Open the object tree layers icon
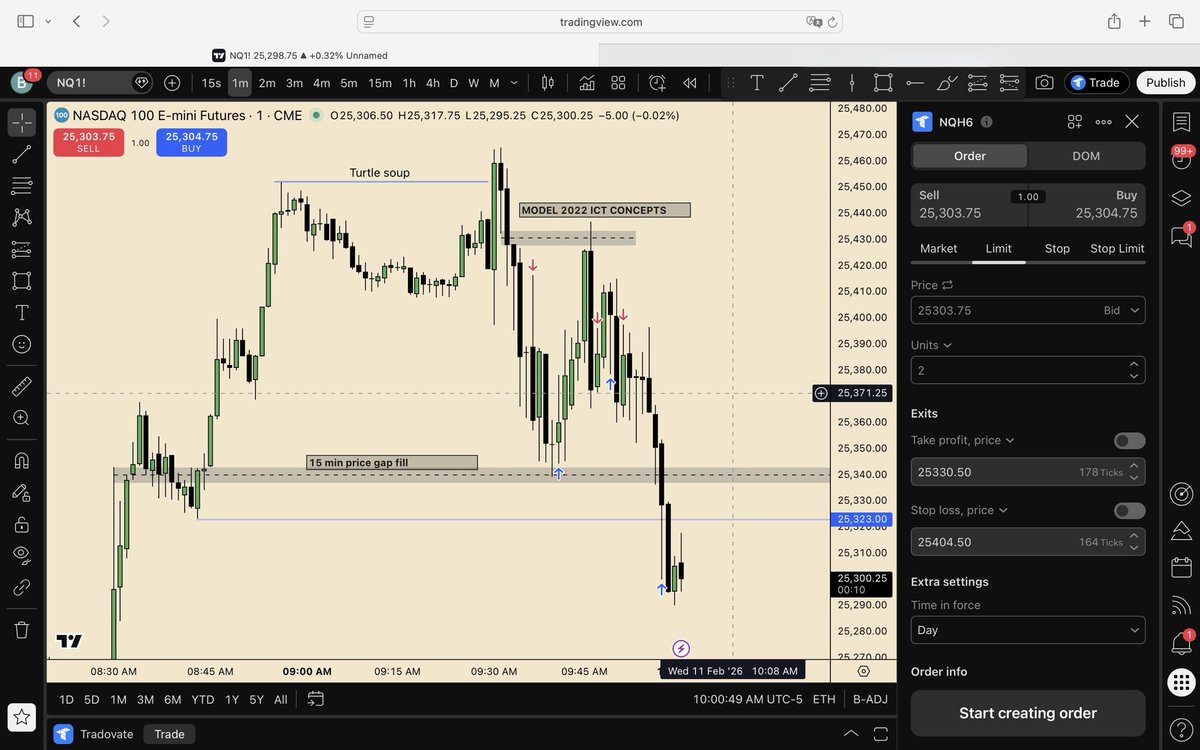 click(x=1181, y=198)
